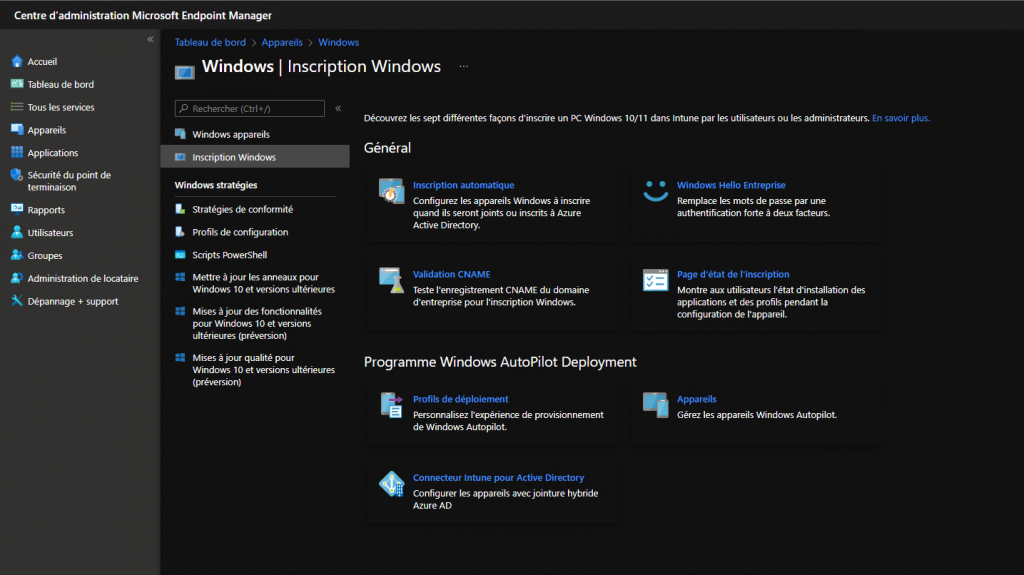Click the Administration de locataire icon
Image resolution: width=1024 pixels, height=575 pixels.
pyautogui.click(x=17, y=278)
